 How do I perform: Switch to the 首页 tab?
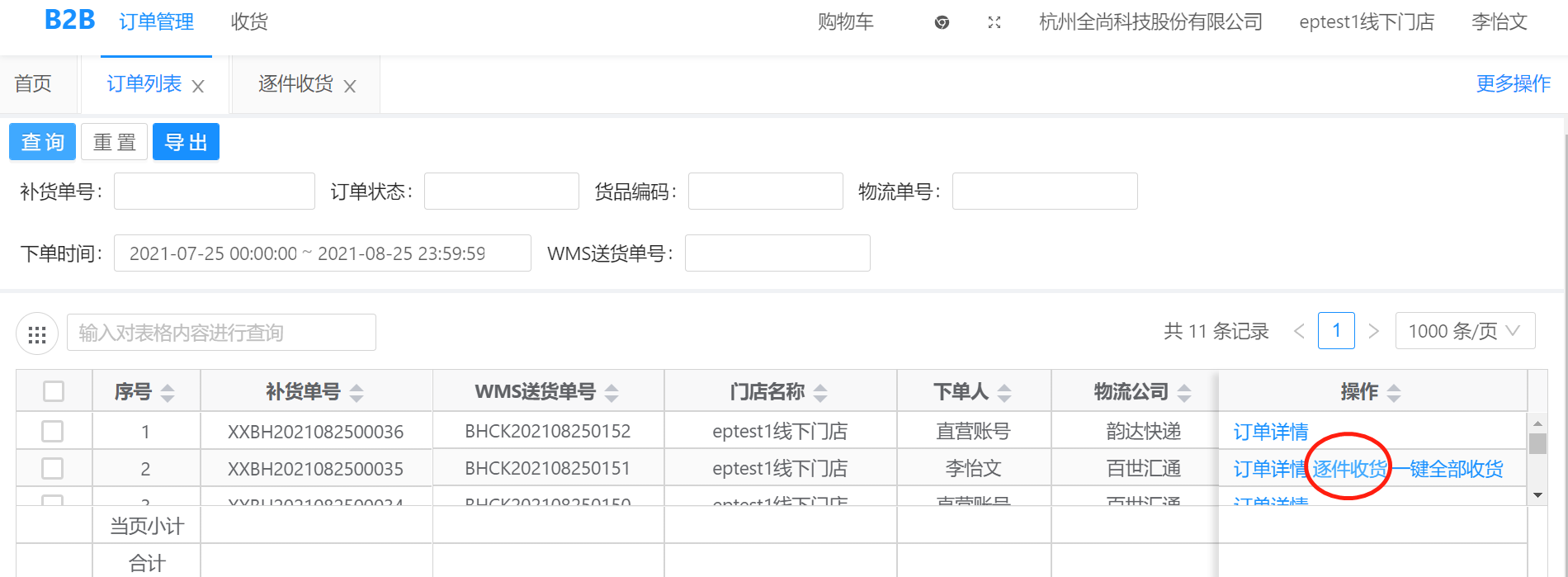[x=33, y=83]
